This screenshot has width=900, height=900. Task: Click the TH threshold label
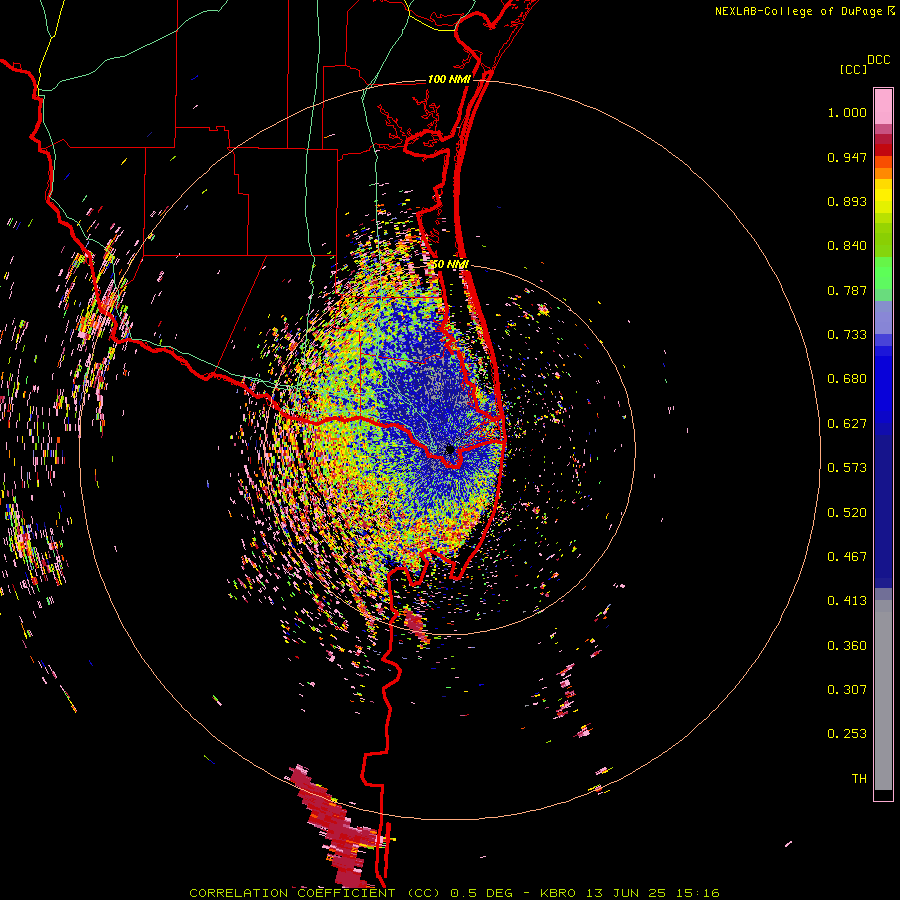coord(859,779)
